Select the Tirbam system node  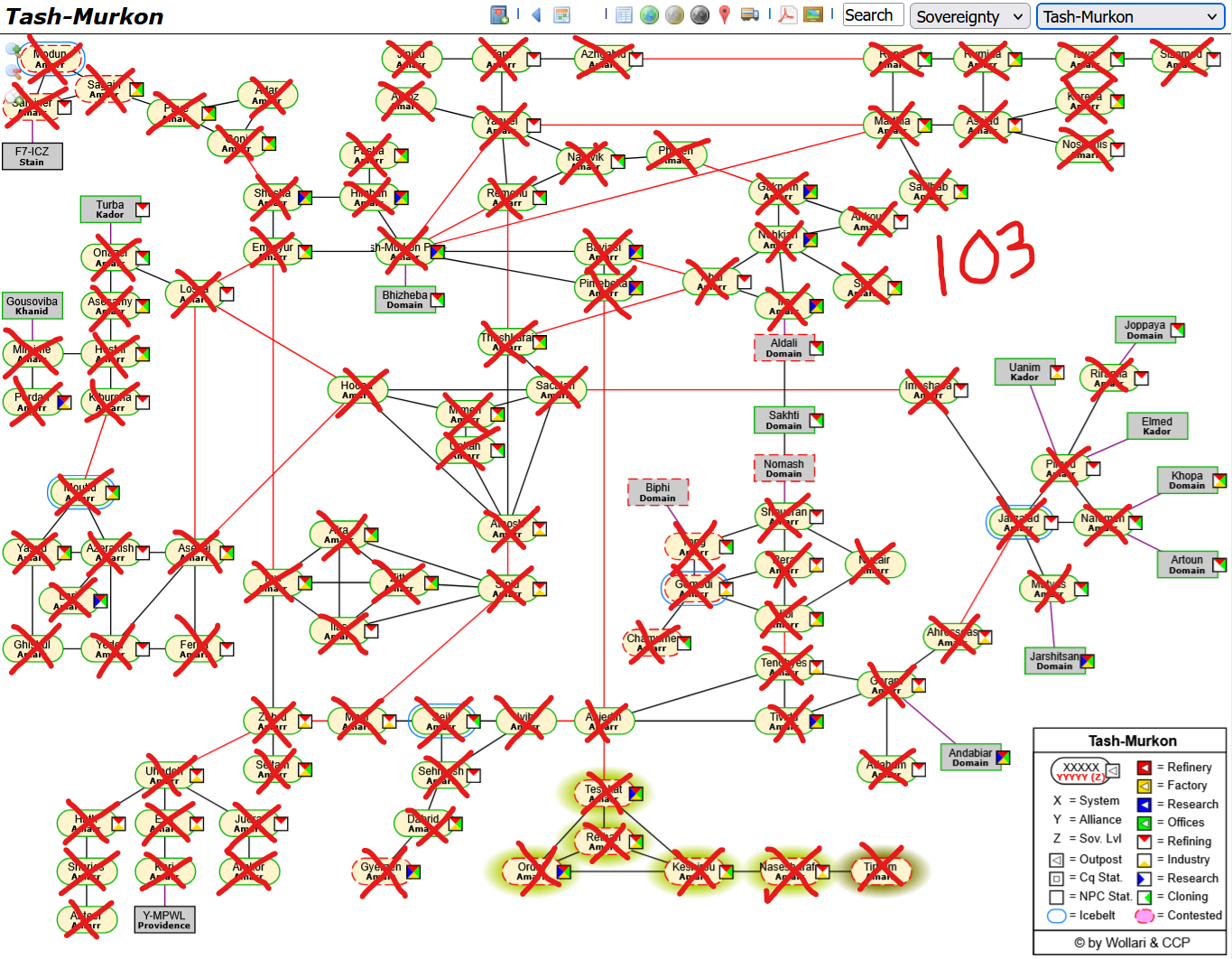click(880, 871)
